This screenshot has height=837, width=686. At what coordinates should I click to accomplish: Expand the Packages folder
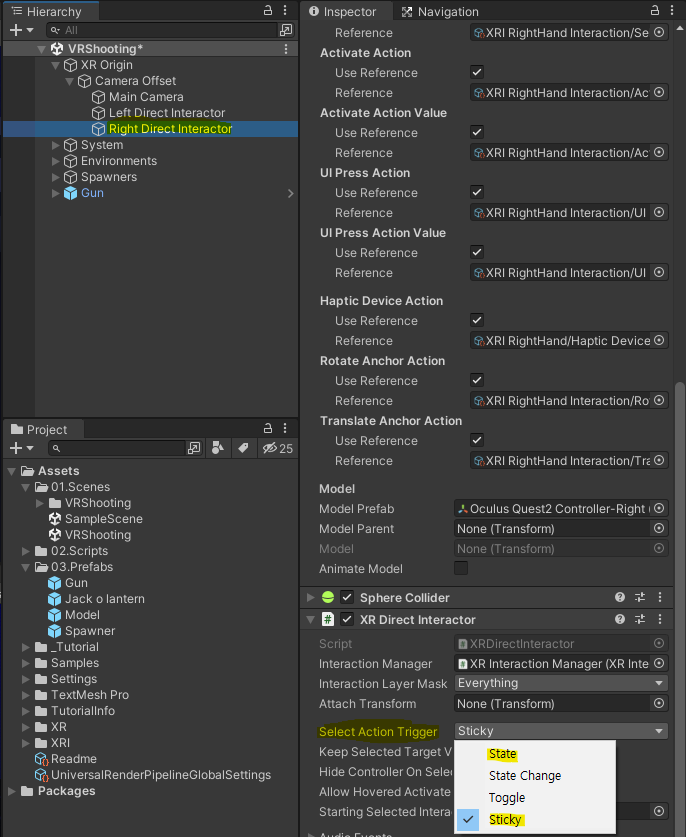point(12,791)
